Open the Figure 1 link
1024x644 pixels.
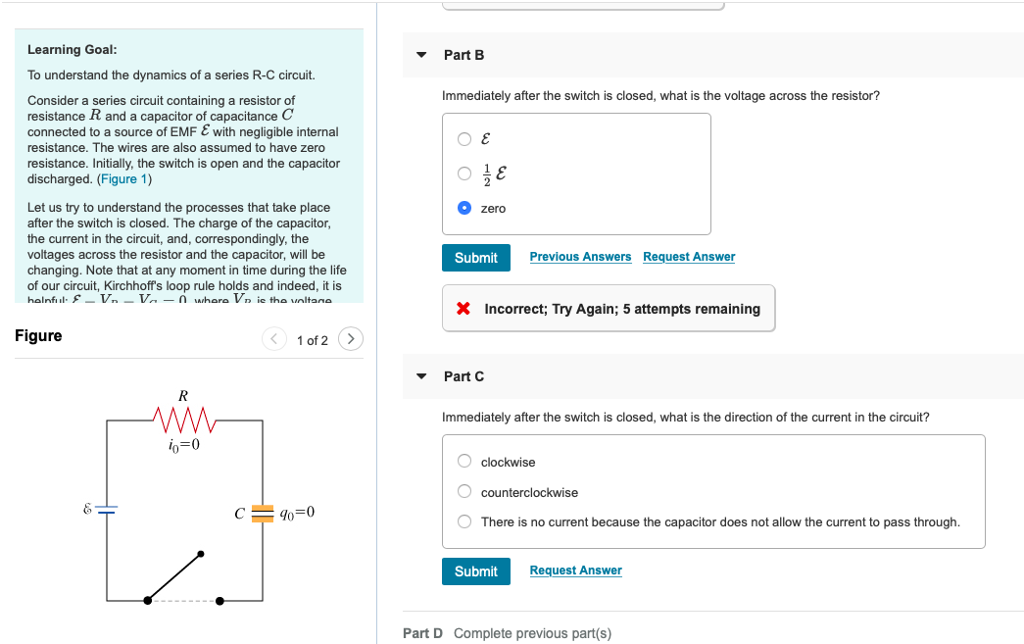pyautogui.click(x=124, y=178)
